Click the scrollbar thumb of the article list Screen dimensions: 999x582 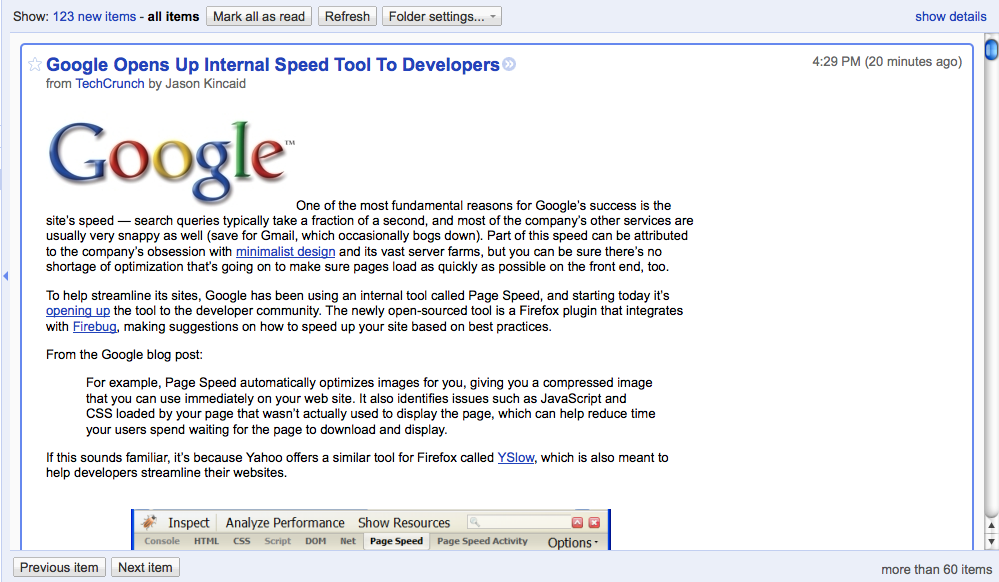[990, 50]
